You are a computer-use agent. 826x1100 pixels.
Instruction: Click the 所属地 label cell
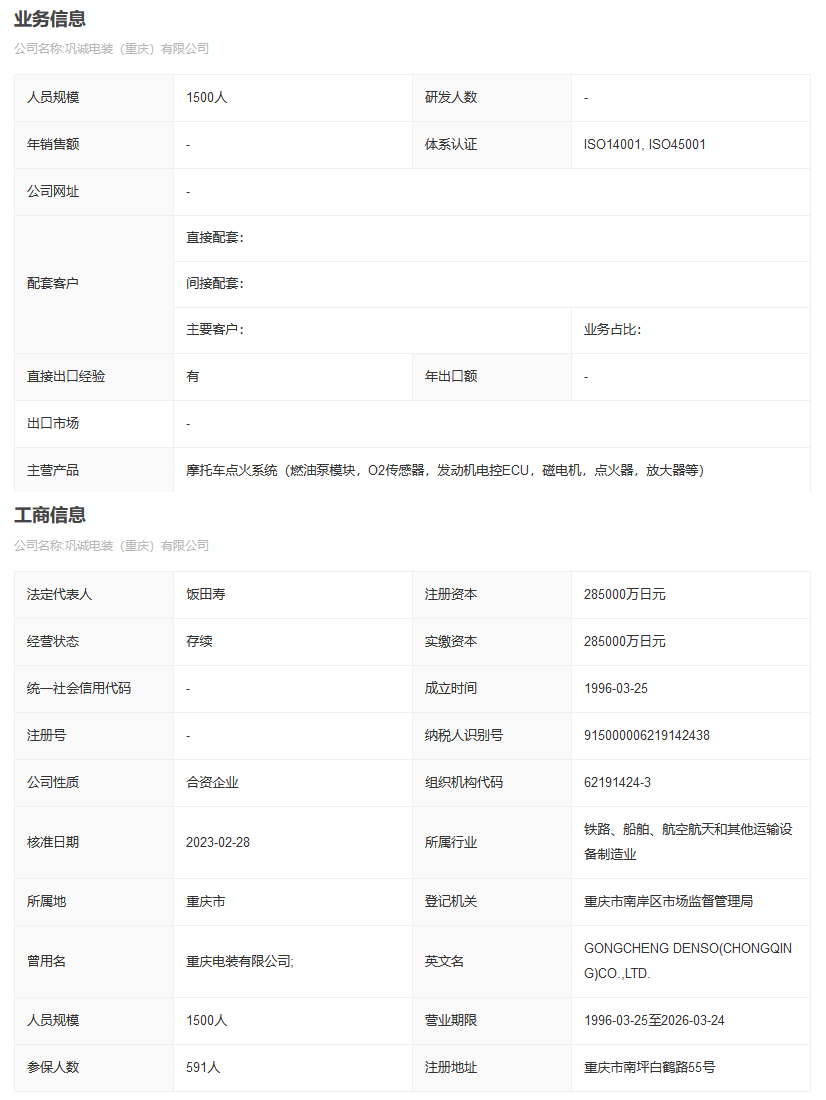click(x=94, y=902)
